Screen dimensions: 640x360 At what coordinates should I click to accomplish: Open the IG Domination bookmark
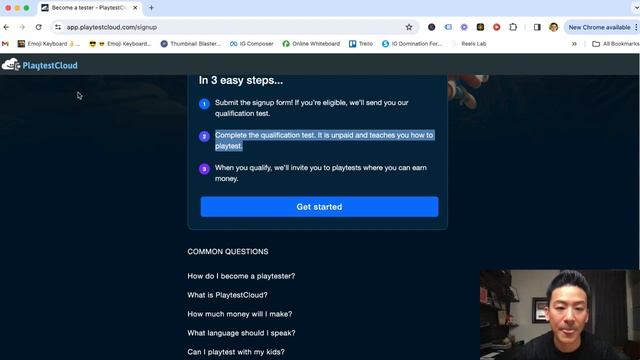(x=412, y=44)
